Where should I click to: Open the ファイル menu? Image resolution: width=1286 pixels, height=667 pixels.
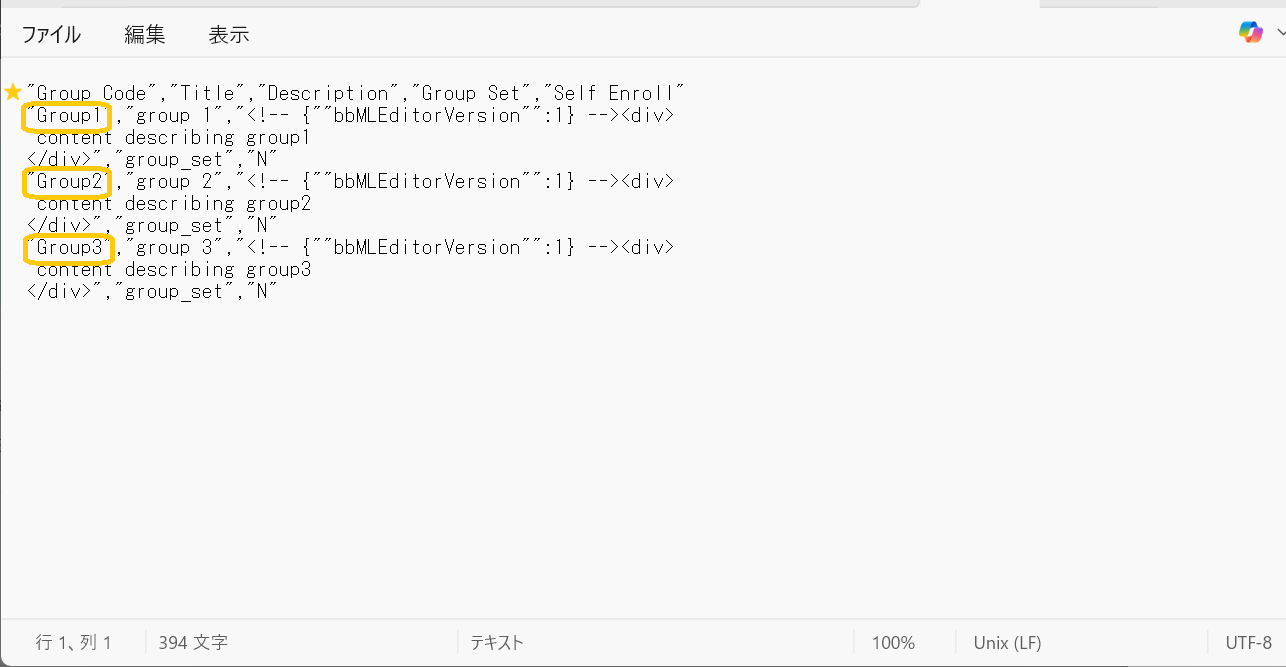pyautogui.click(x=51, y=35)
